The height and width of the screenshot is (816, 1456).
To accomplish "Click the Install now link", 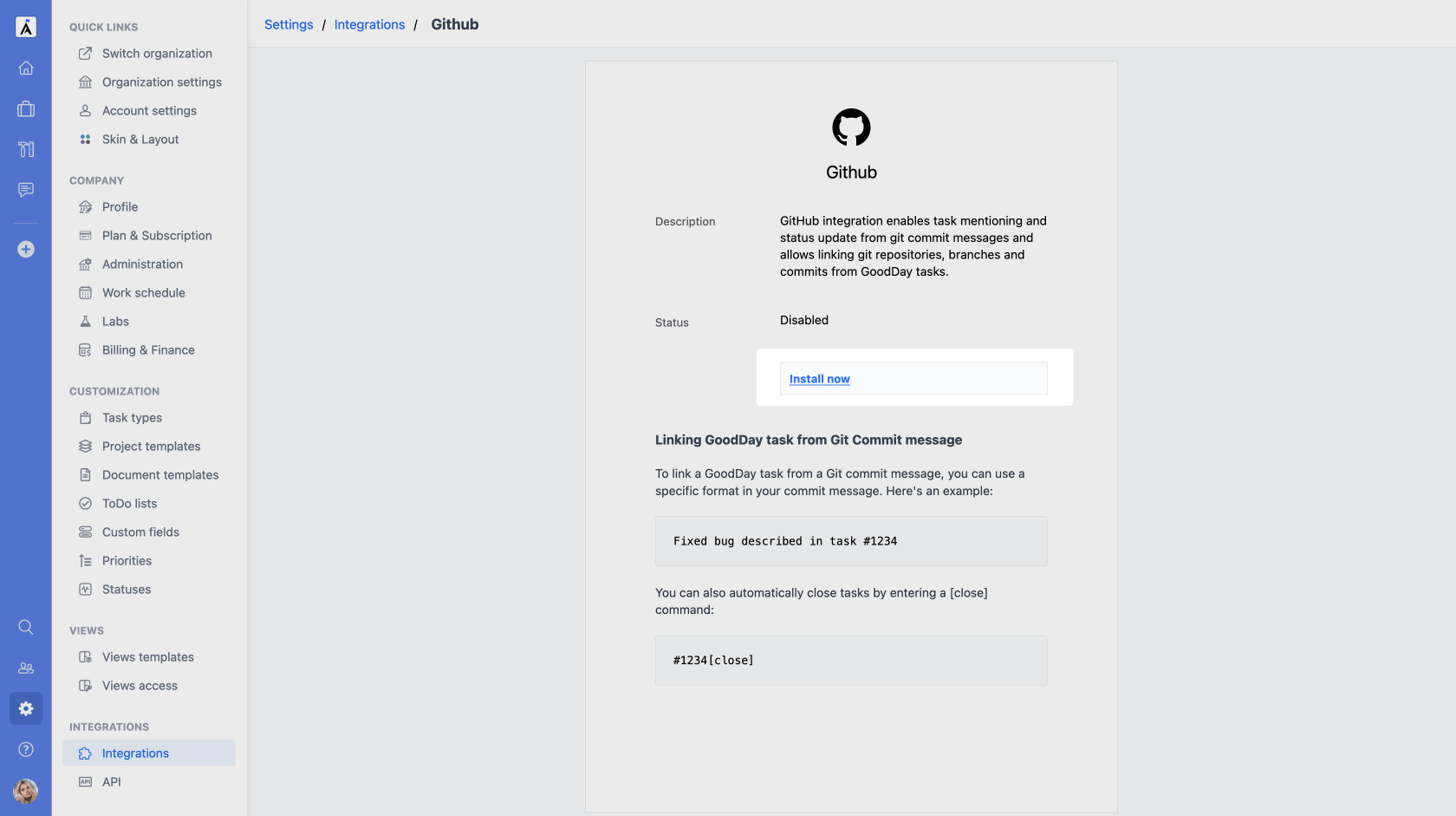I will [x=819, y=379].
